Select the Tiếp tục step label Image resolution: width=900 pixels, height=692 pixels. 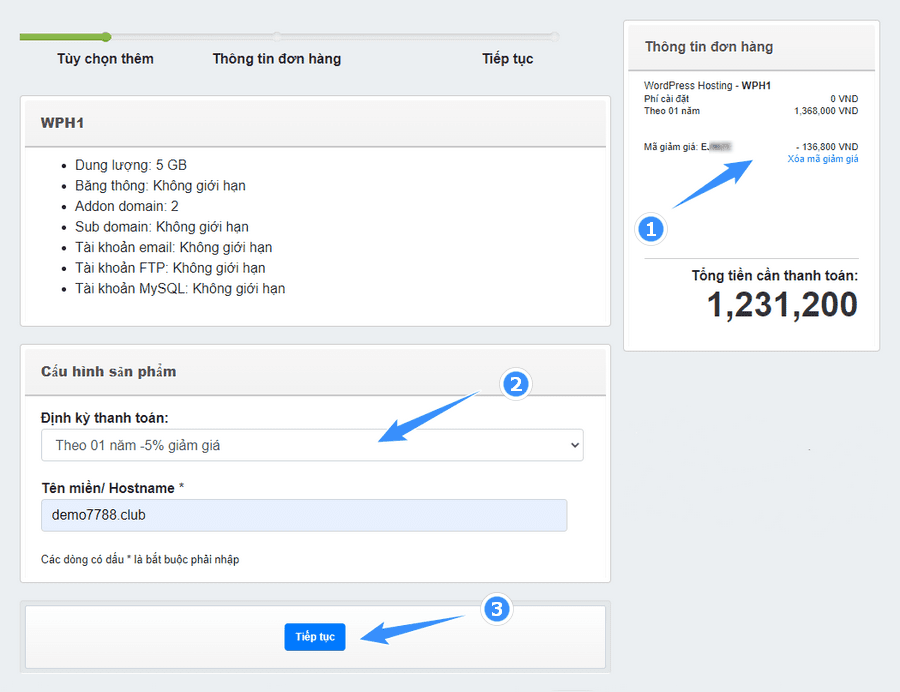[x=507, y=59]
